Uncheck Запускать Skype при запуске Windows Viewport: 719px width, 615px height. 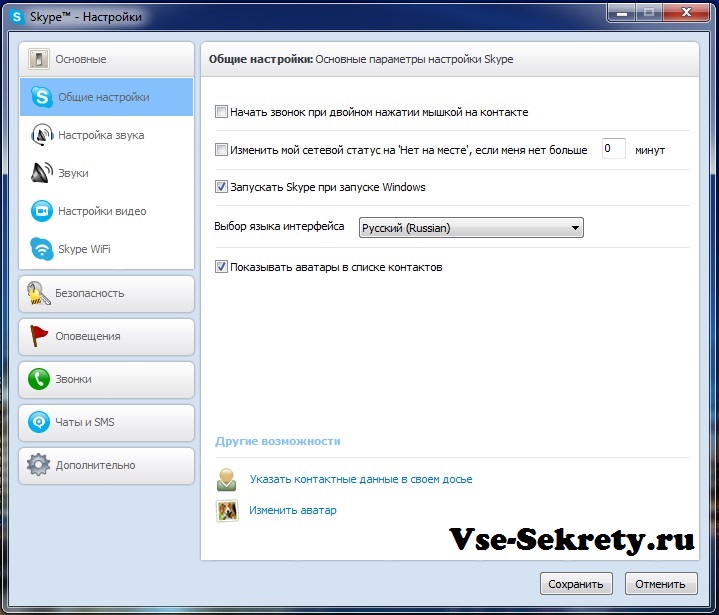(x=221, y=187)
